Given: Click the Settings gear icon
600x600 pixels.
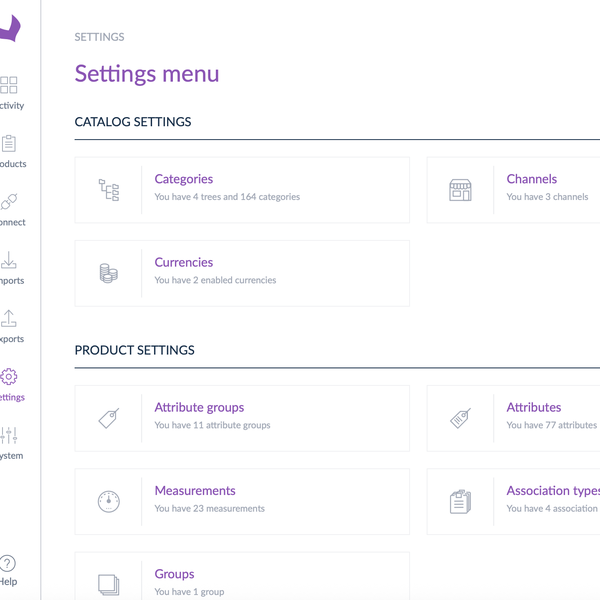Looking at the screenshot, I should [9, 377].
